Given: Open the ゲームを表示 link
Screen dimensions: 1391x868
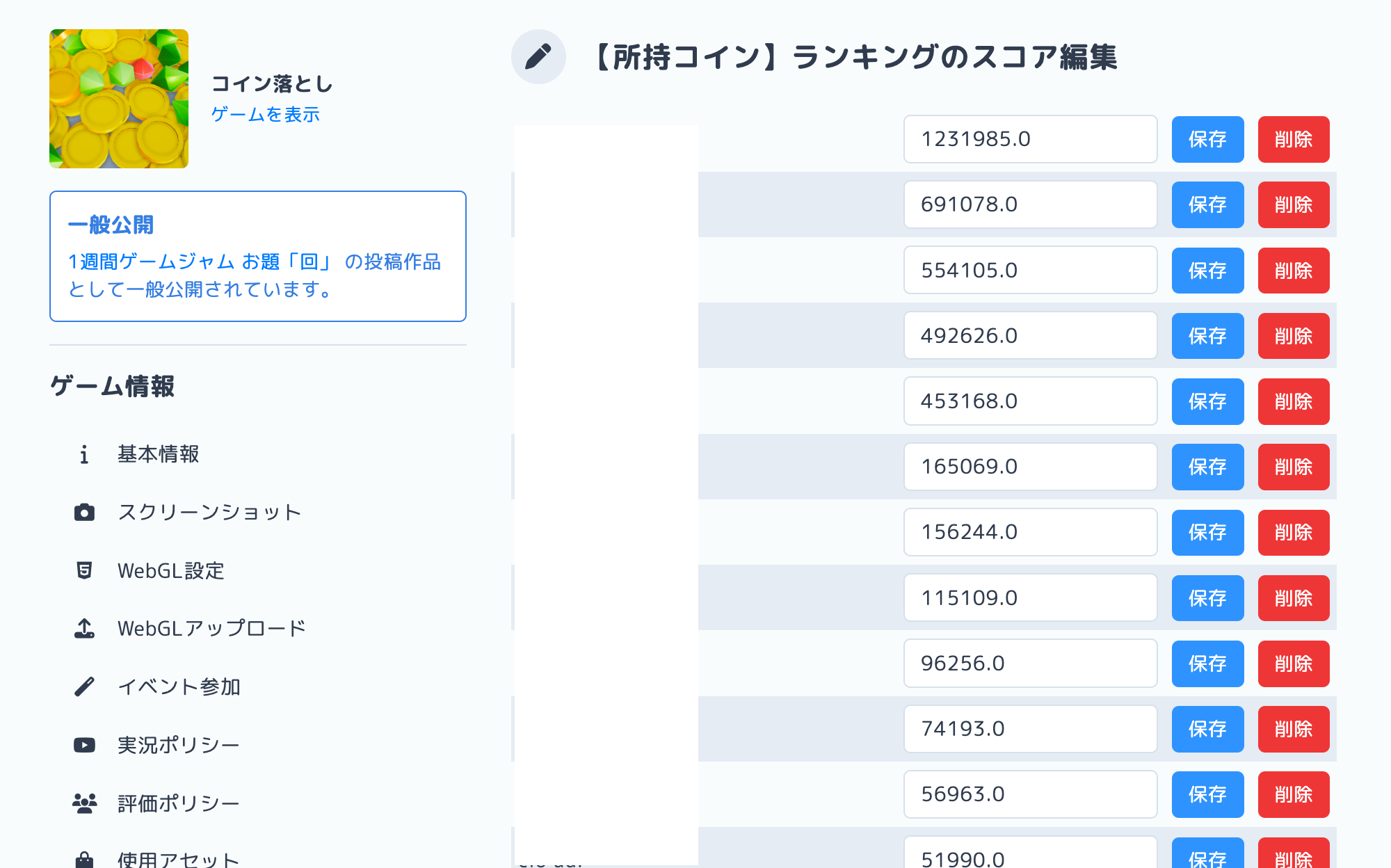Looking at the screenshot, I should (x=265, y=114).
